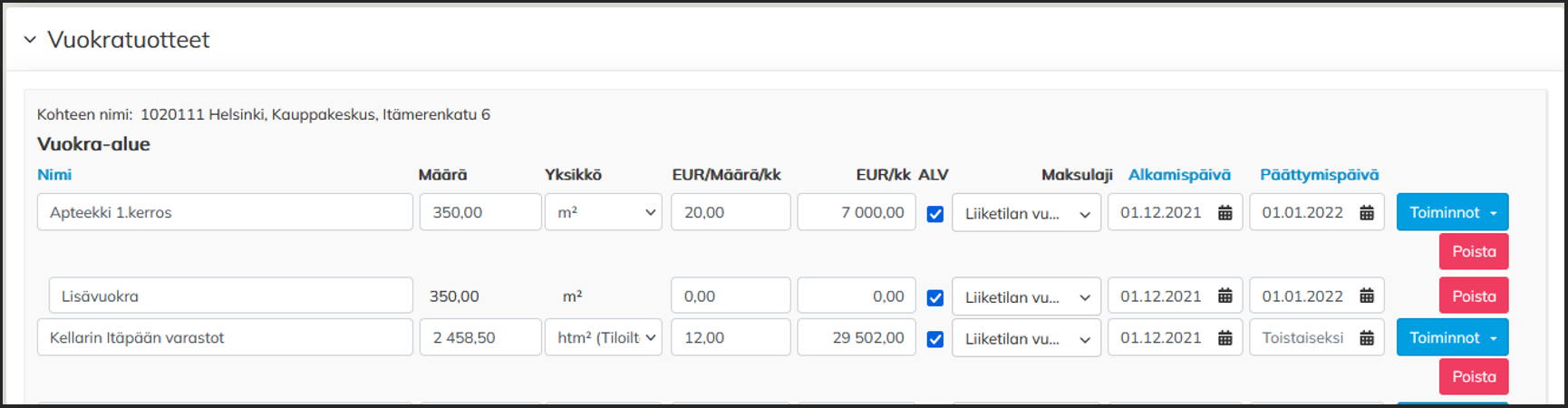Open calendar for Lisävuokra start date
The width and height of the screenshot is (1568, 408).
coord(1224,296)
